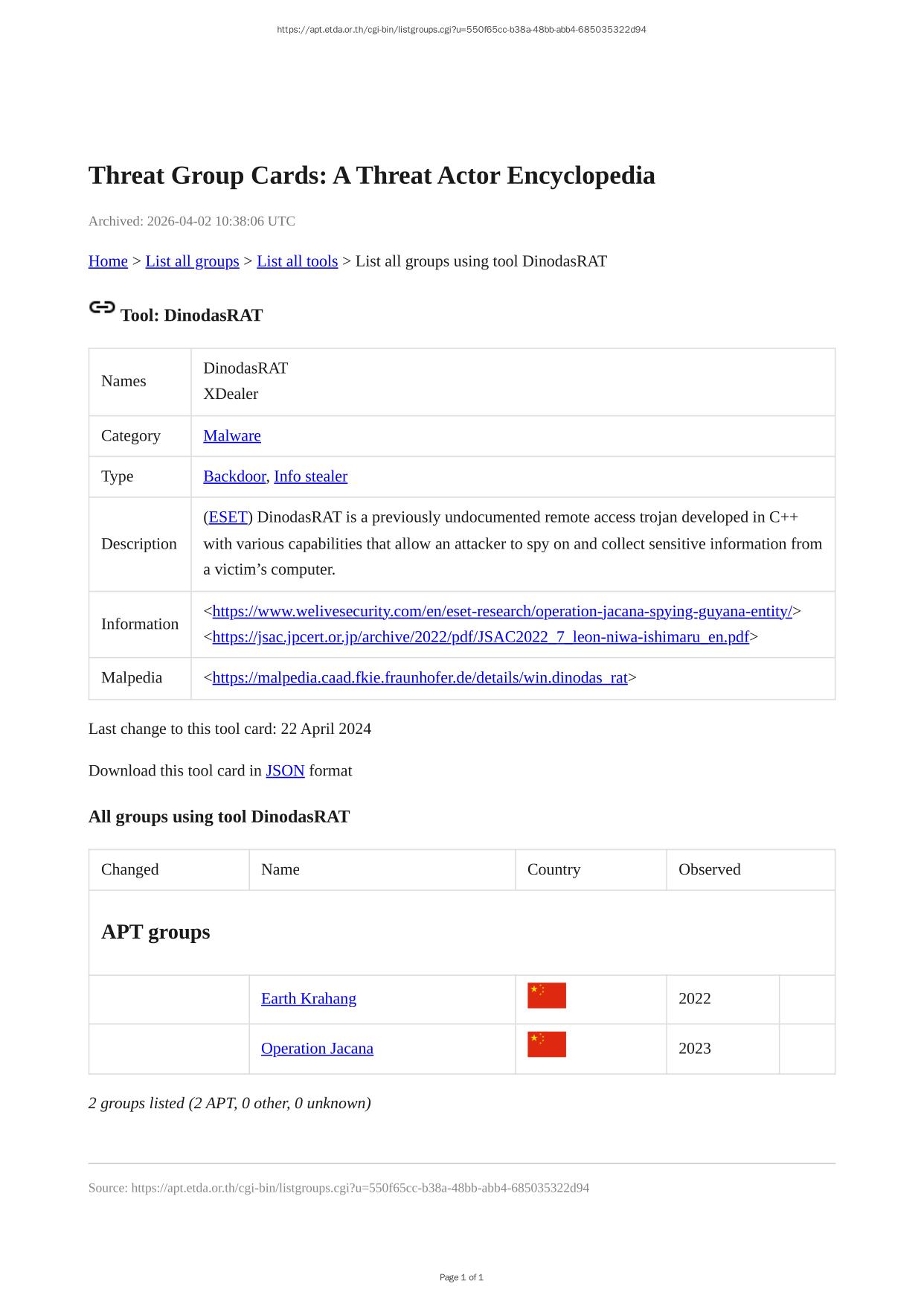The width and height of the screenshot is (924, 1307).
Task: Click the ESET source link in Description
Action: pos(228,517)
